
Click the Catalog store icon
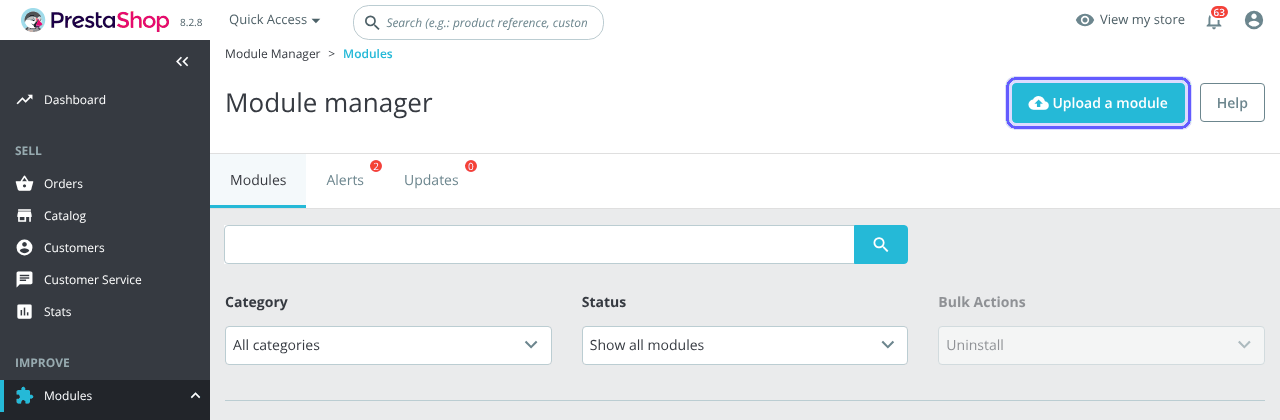click(25, 216)
